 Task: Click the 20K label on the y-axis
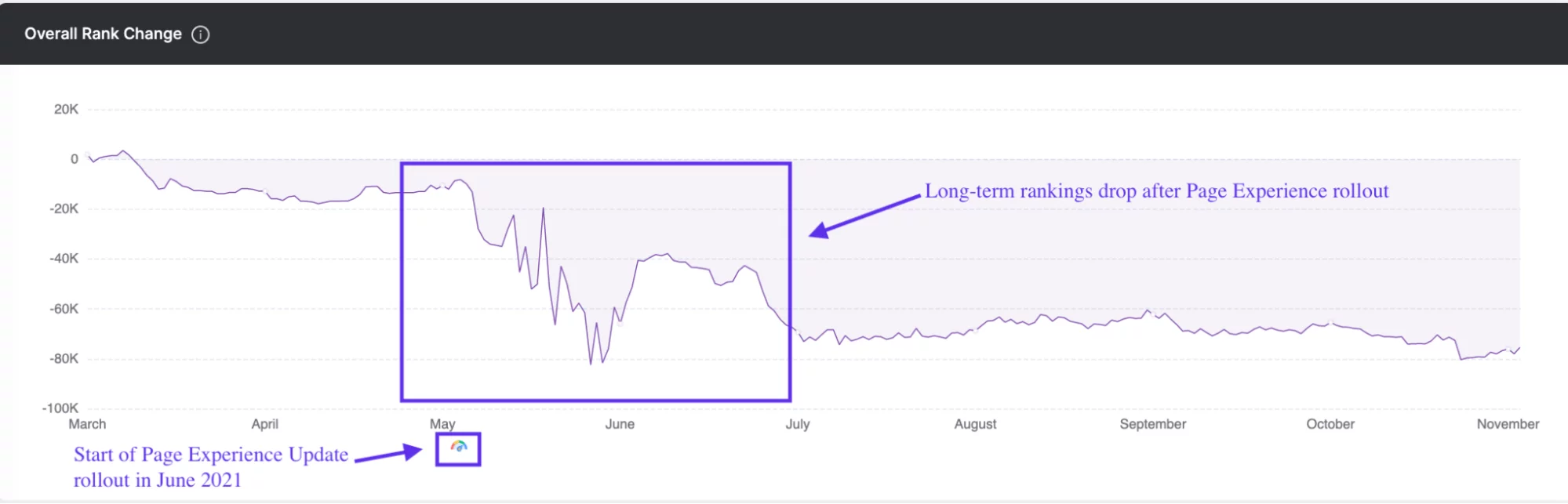pyautogui.click(x=66, y=110)
